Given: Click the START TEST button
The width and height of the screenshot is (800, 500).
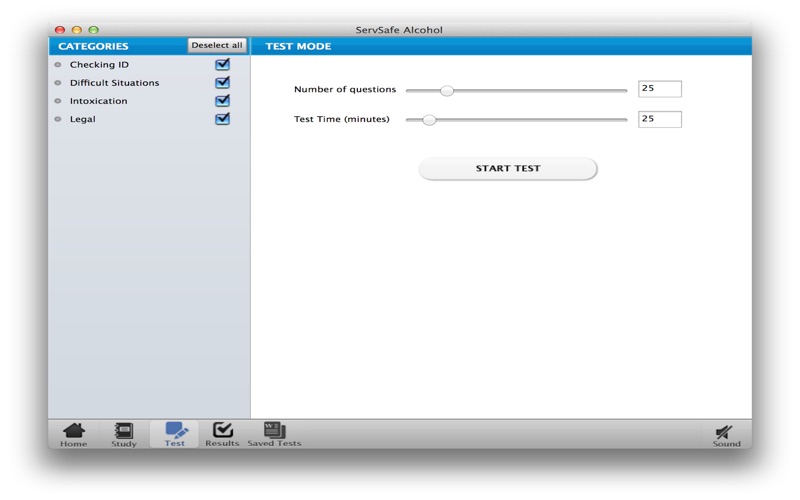Looking at the screenshot, I should point(508,168).
